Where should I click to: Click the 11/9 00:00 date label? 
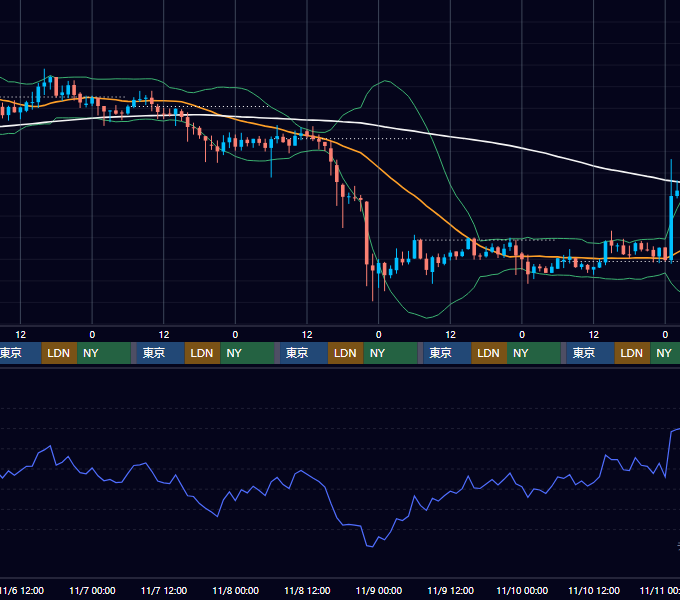pos(379,590)
